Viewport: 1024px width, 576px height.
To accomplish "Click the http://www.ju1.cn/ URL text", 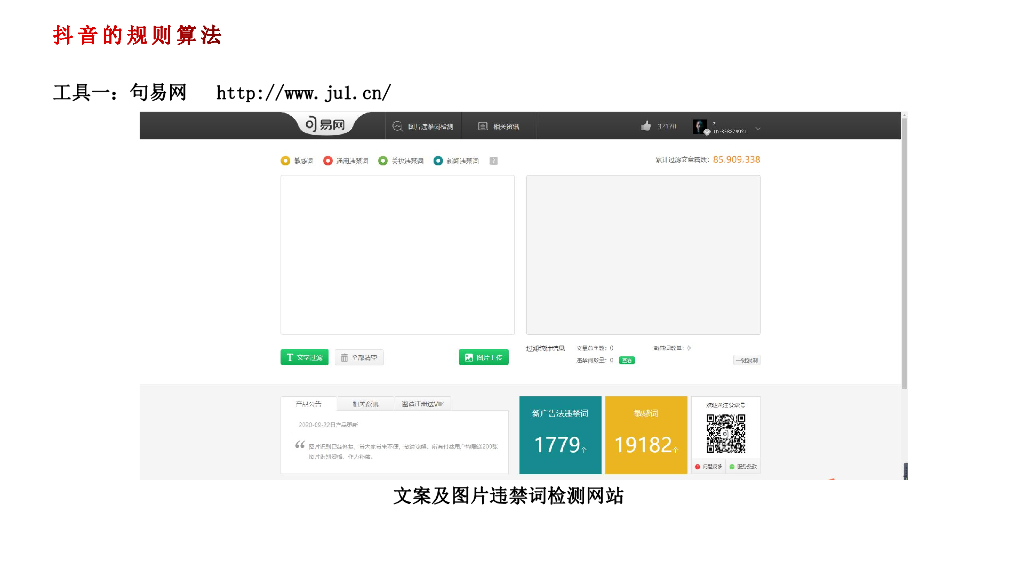I will 304,93.
